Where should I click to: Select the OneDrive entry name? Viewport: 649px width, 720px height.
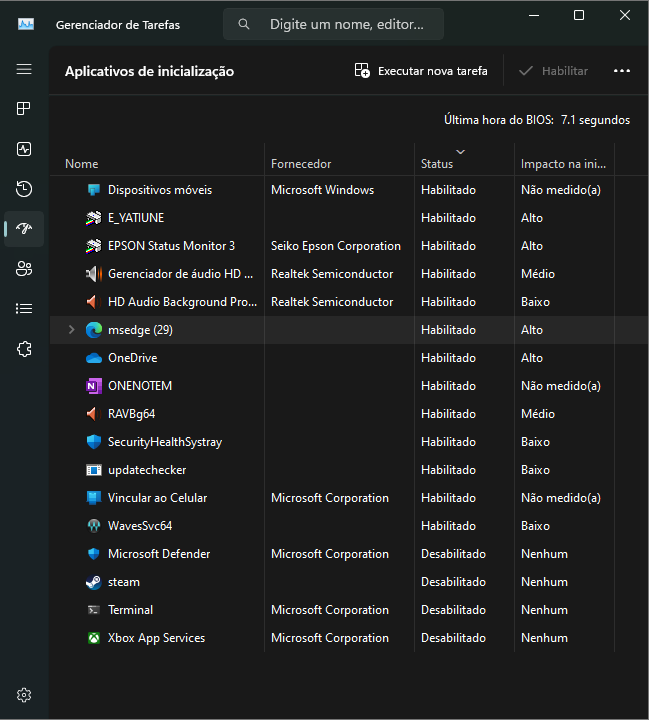132,358
